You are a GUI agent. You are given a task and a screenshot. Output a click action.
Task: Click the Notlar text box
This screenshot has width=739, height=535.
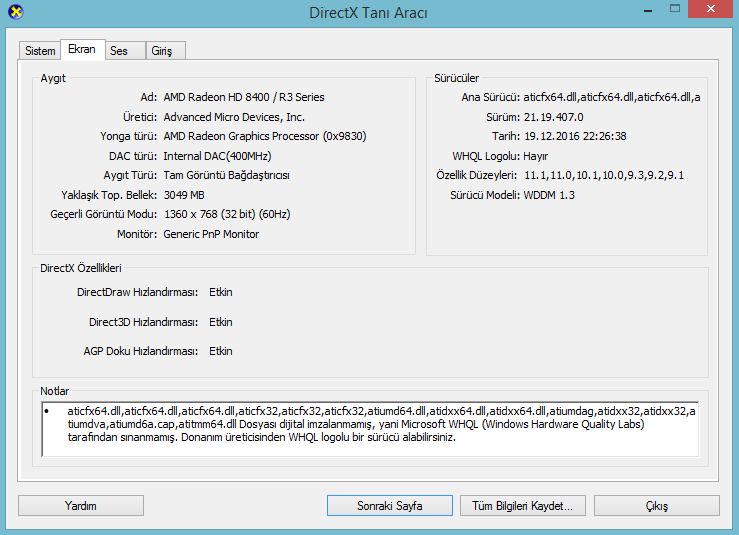pos(370,429)
